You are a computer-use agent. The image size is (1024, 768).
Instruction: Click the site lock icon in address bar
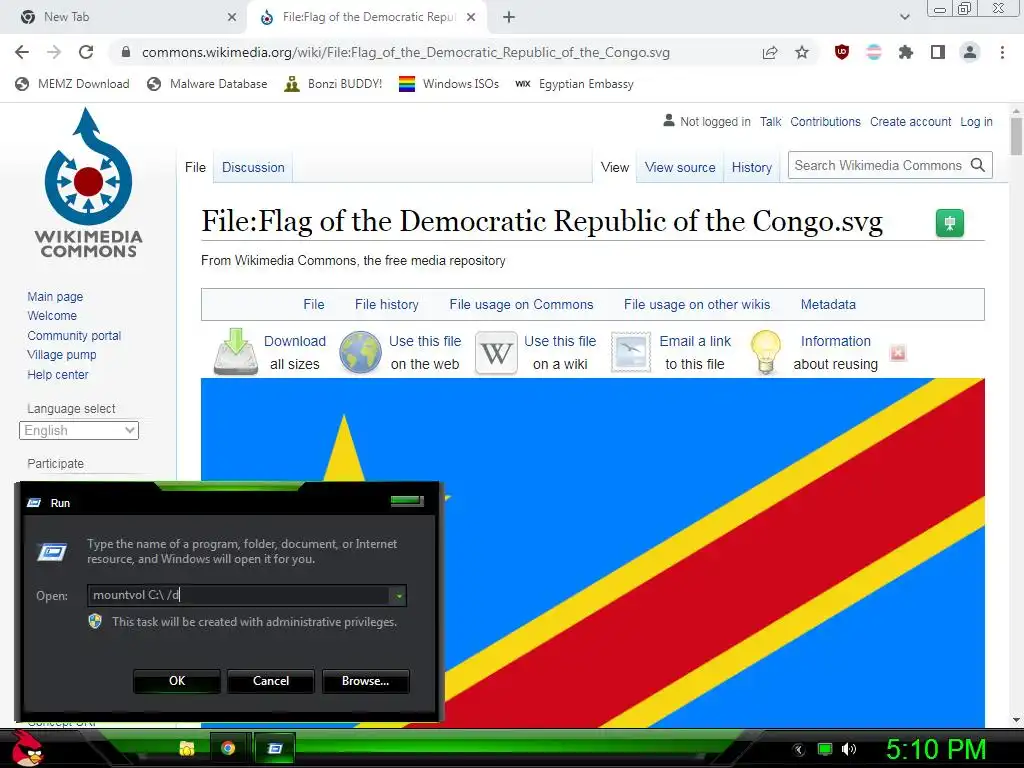pyautogui.click(x=126, y=52)
